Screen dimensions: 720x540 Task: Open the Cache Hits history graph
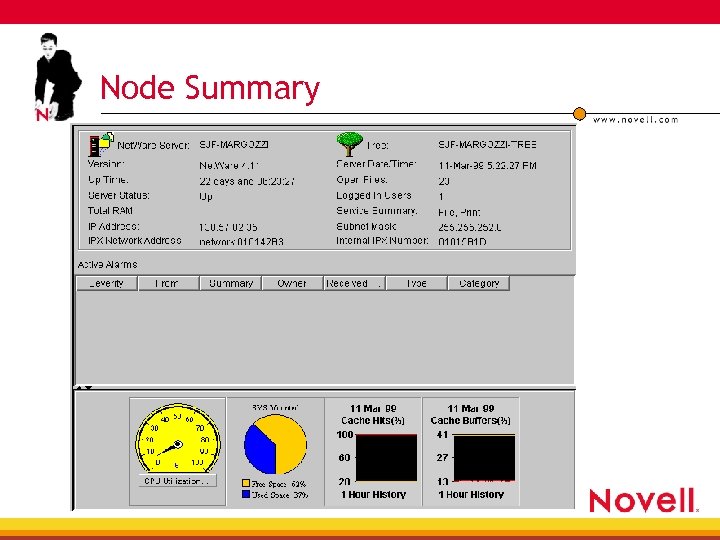click(x=386, y=457)
